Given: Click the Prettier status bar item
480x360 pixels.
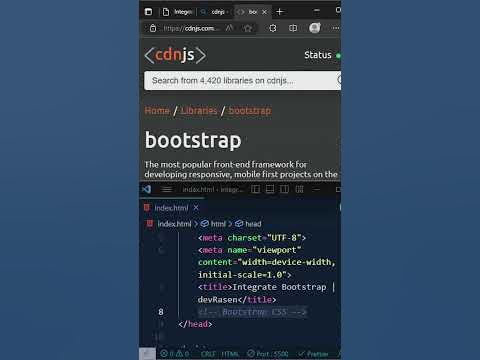Looking at the screenshot, I should 313,354.
